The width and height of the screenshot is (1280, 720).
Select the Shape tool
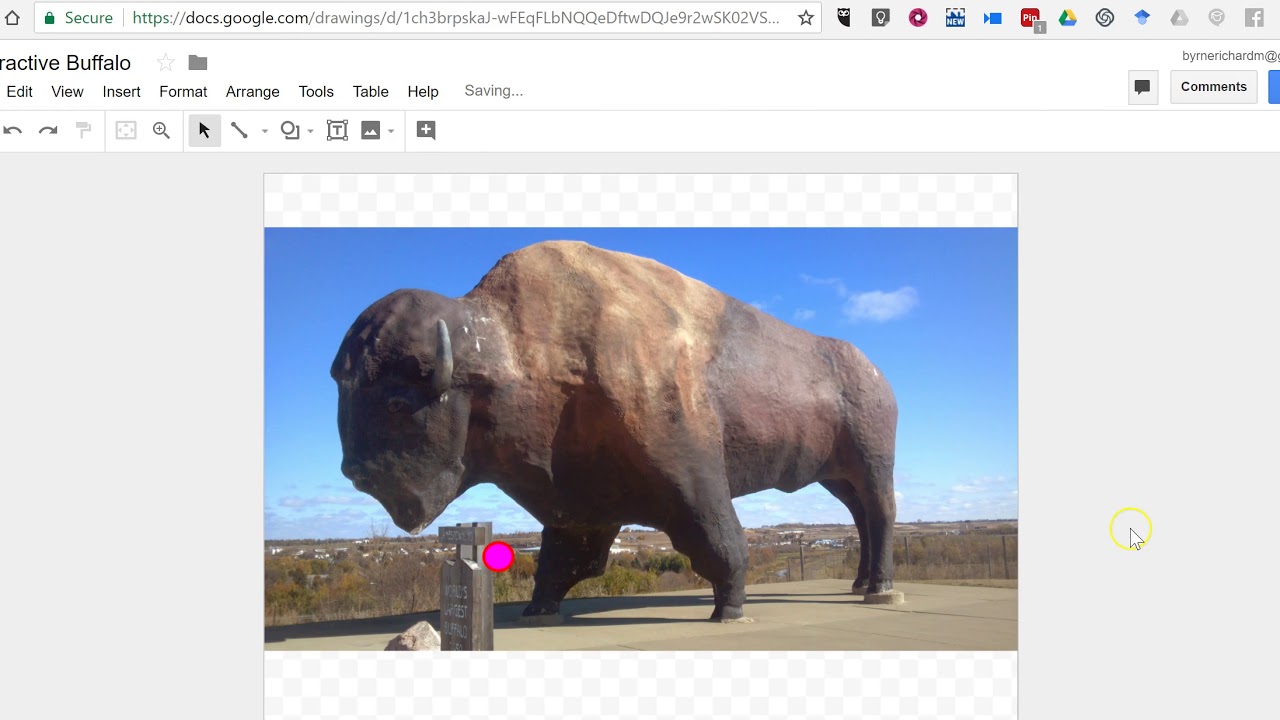[x=290, y=130]
